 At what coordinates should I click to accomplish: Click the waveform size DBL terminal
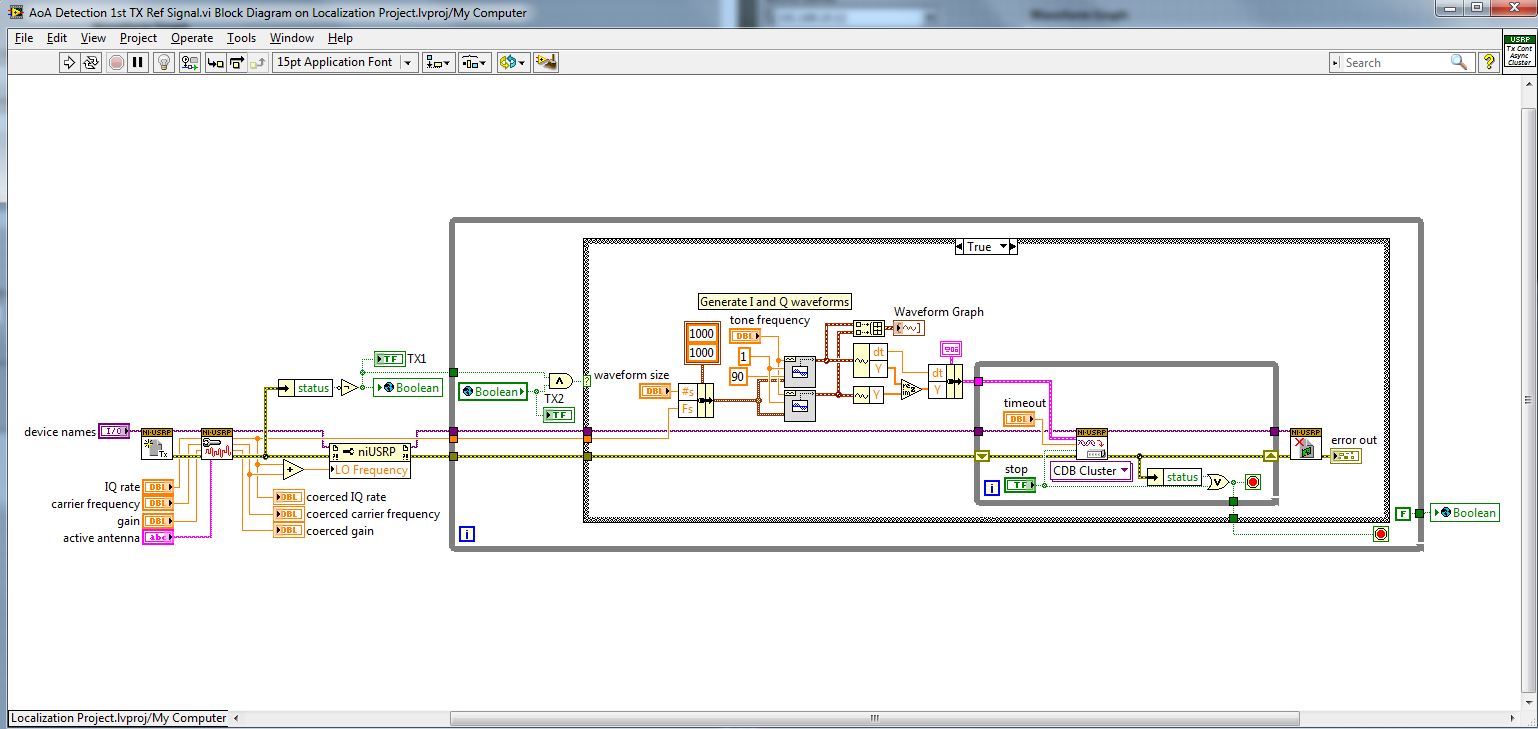click(655, 391)
